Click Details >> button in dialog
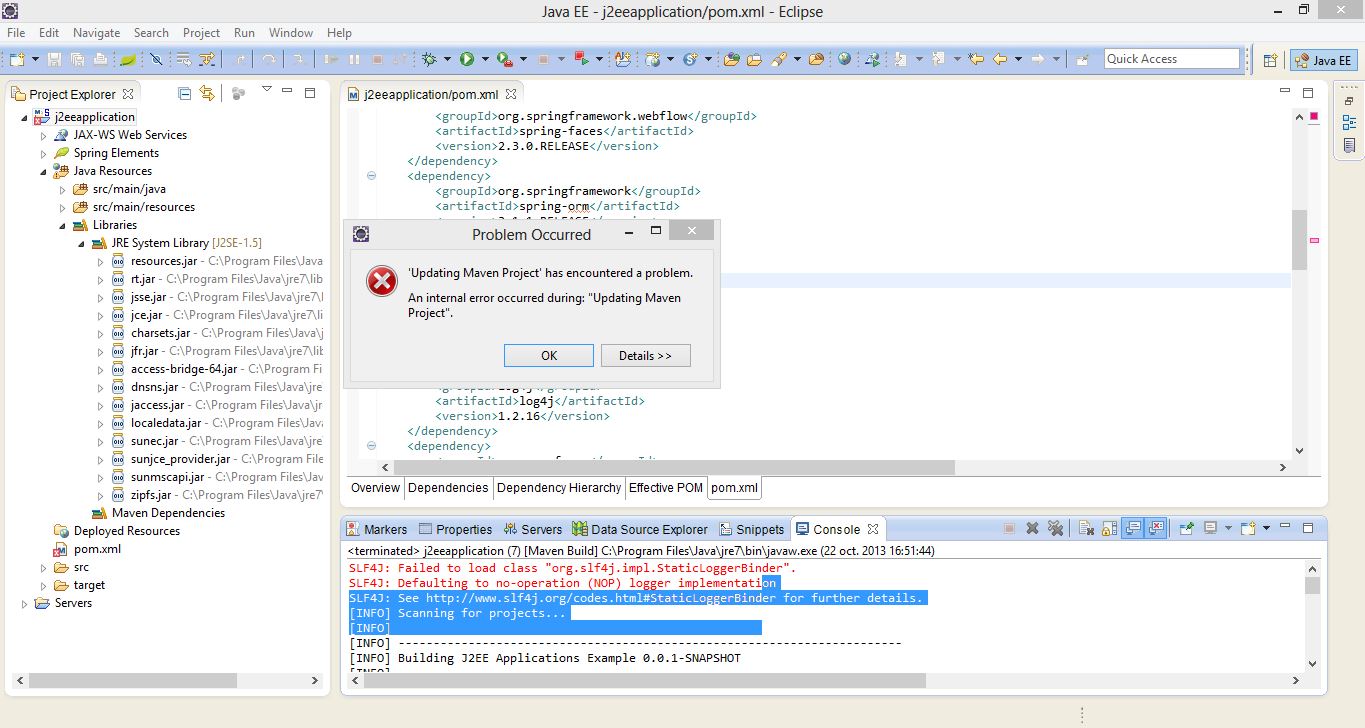 pyautogui.click(x=645, y=356)
